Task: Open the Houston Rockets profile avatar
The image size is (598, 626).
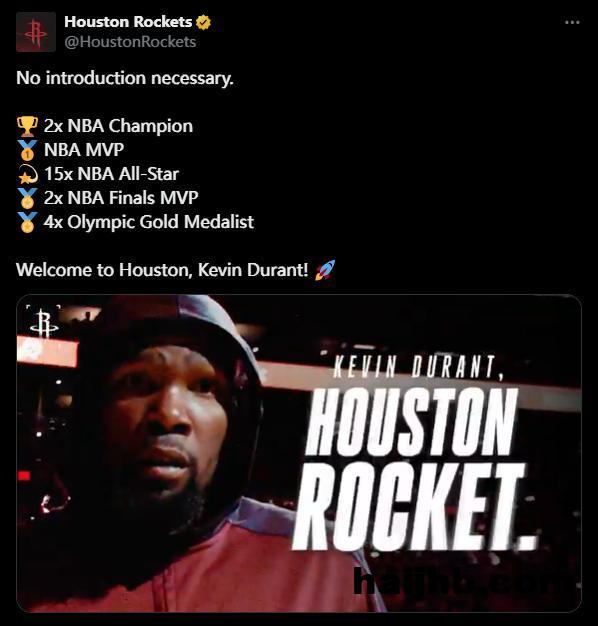Action: pyautogui.click(x=36, y=32)
